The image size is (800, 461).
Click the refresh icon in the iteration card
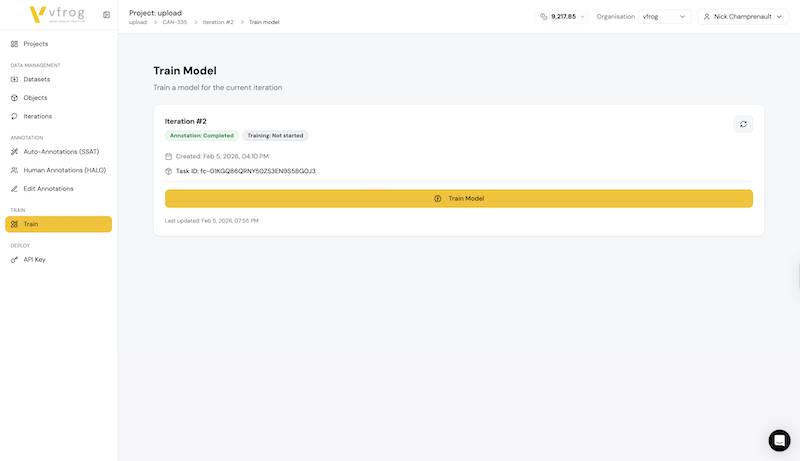pyautogui.click(x=743, y=124)
